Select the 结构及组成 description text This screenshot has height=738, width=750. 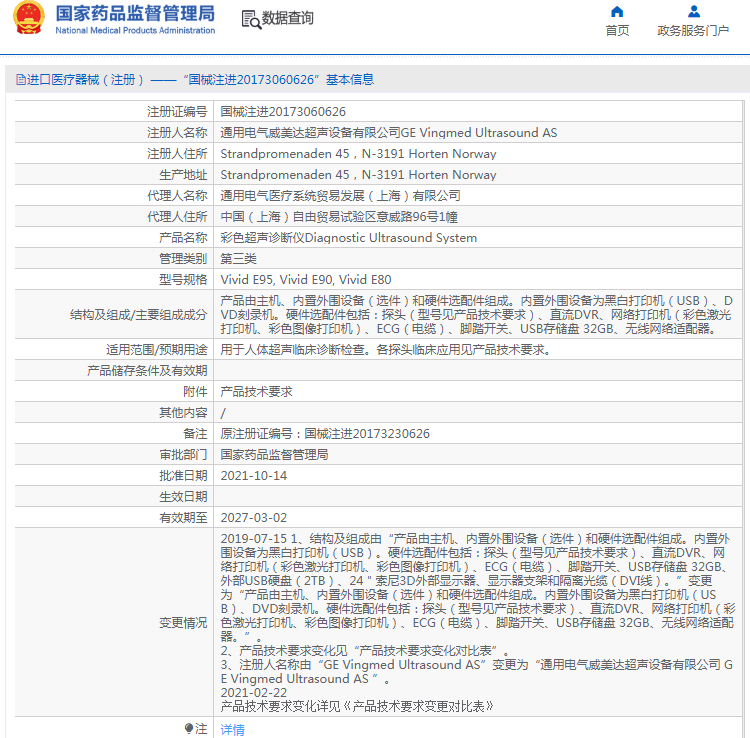tap(476, 315)
